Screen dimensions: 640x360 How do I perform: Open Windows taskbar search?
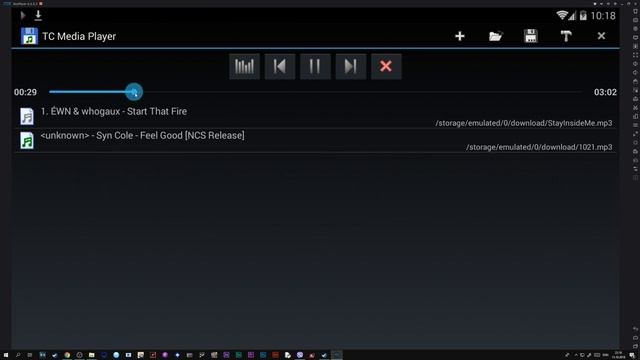[x=18, y=355]
